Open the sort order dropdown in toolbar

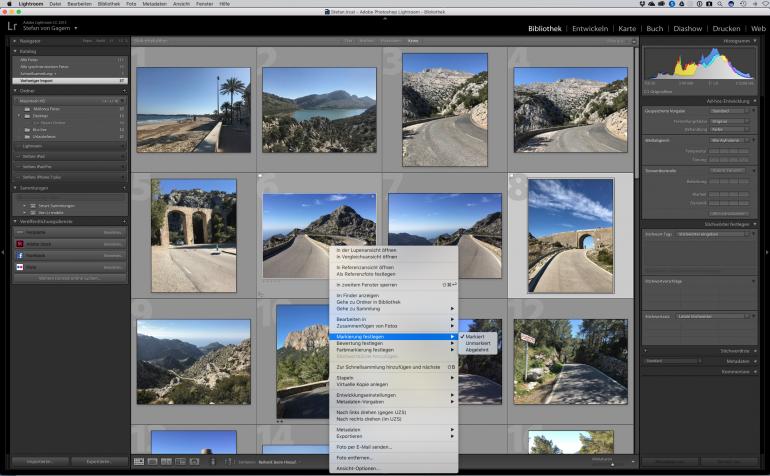click(278, 462)
